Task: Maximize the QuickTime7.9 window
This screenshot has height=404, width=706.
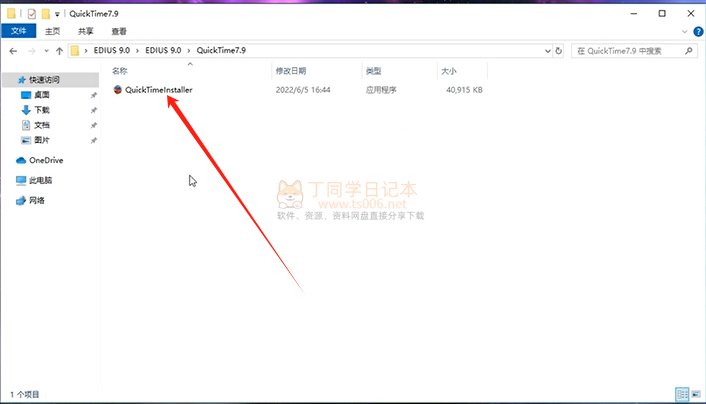Action: tap(662, 14)
